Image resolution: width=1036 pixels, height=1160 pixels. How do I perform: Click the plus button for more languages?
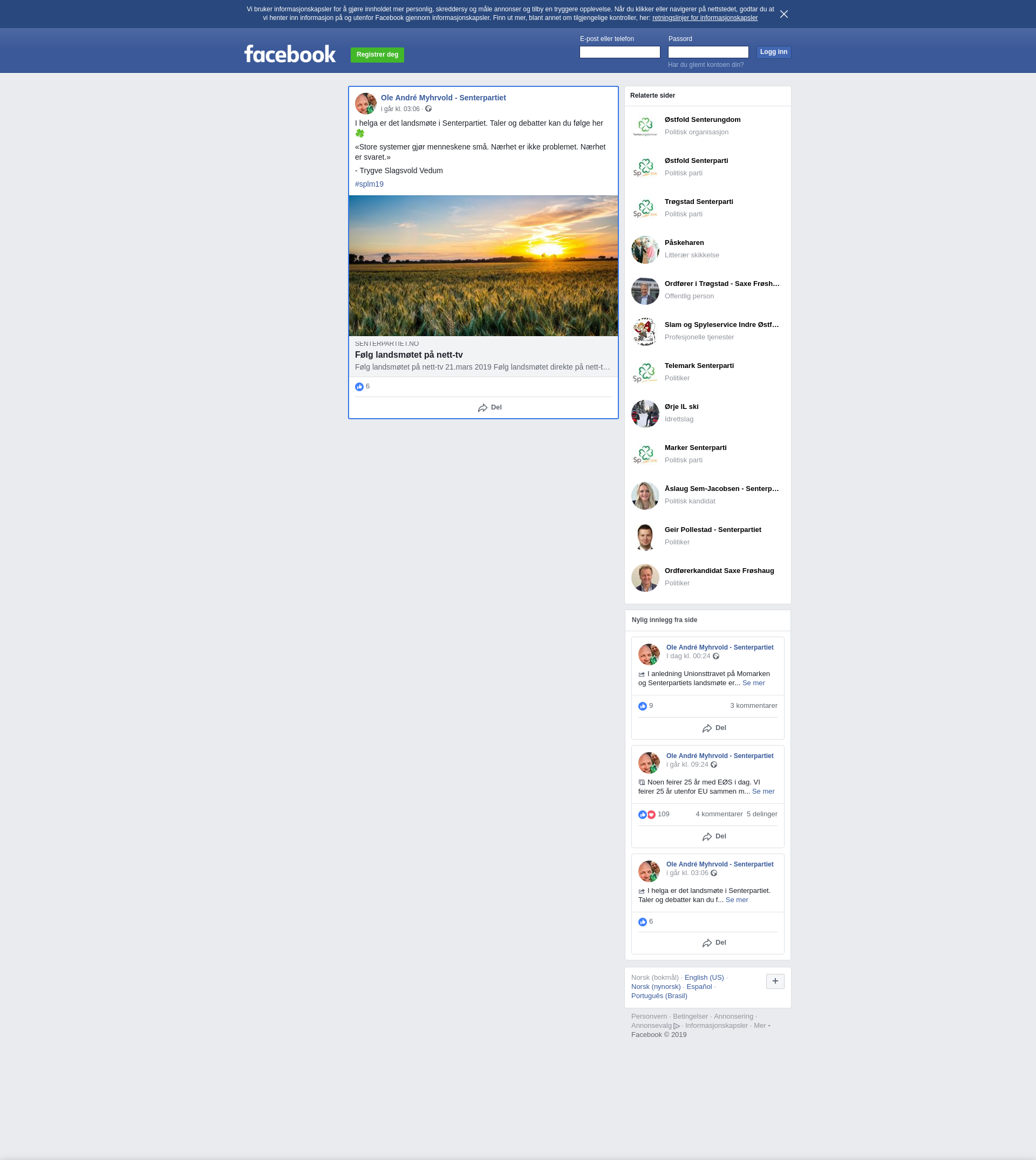(775, 981)
